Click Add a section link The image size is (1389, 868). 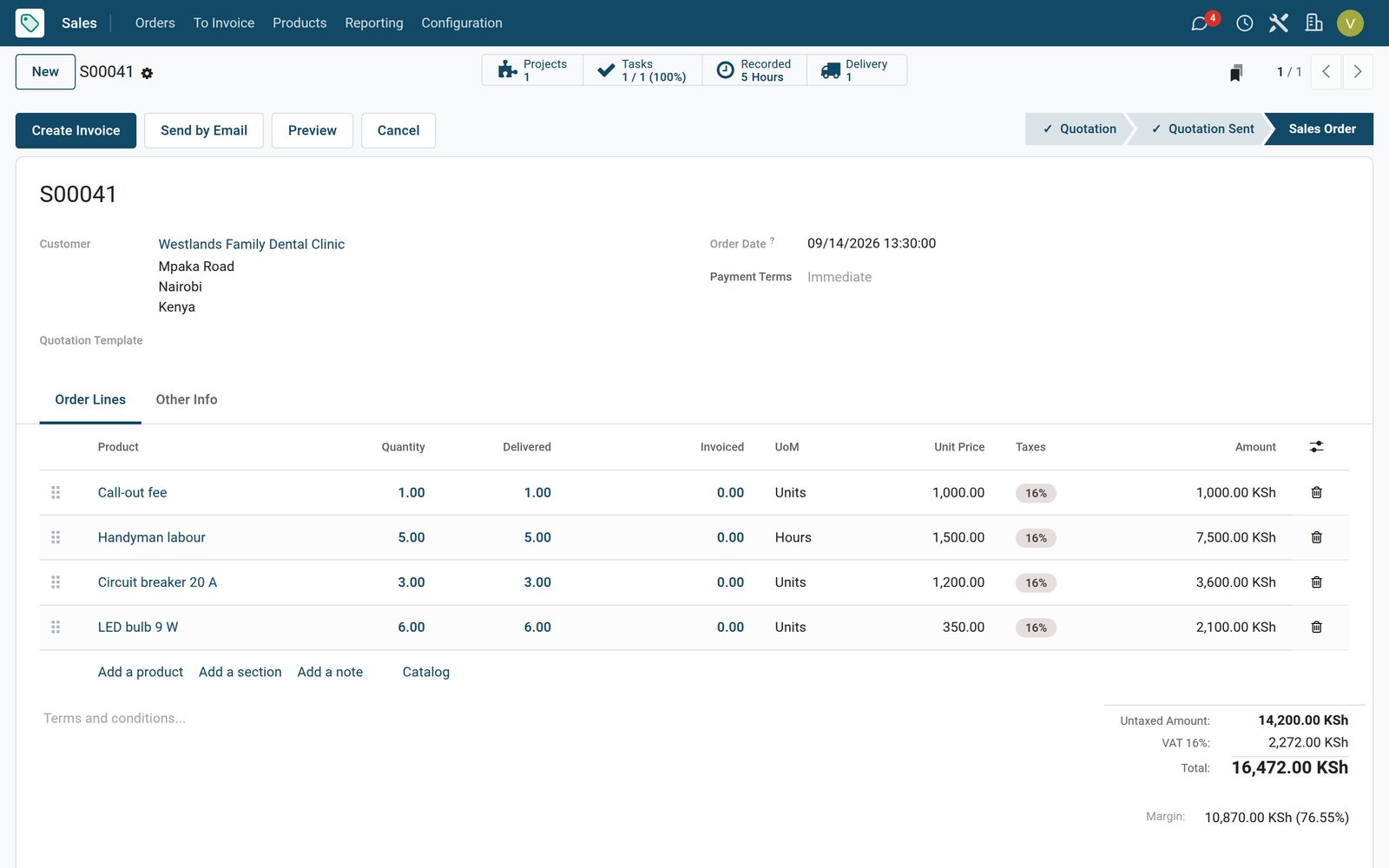point(240,672)
